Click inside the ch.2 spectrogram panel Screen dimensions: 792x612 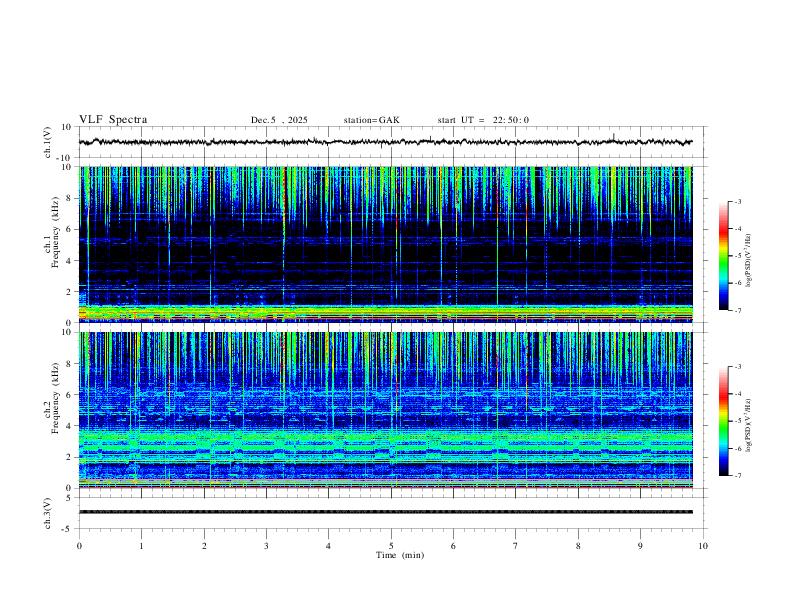point(385,410)
